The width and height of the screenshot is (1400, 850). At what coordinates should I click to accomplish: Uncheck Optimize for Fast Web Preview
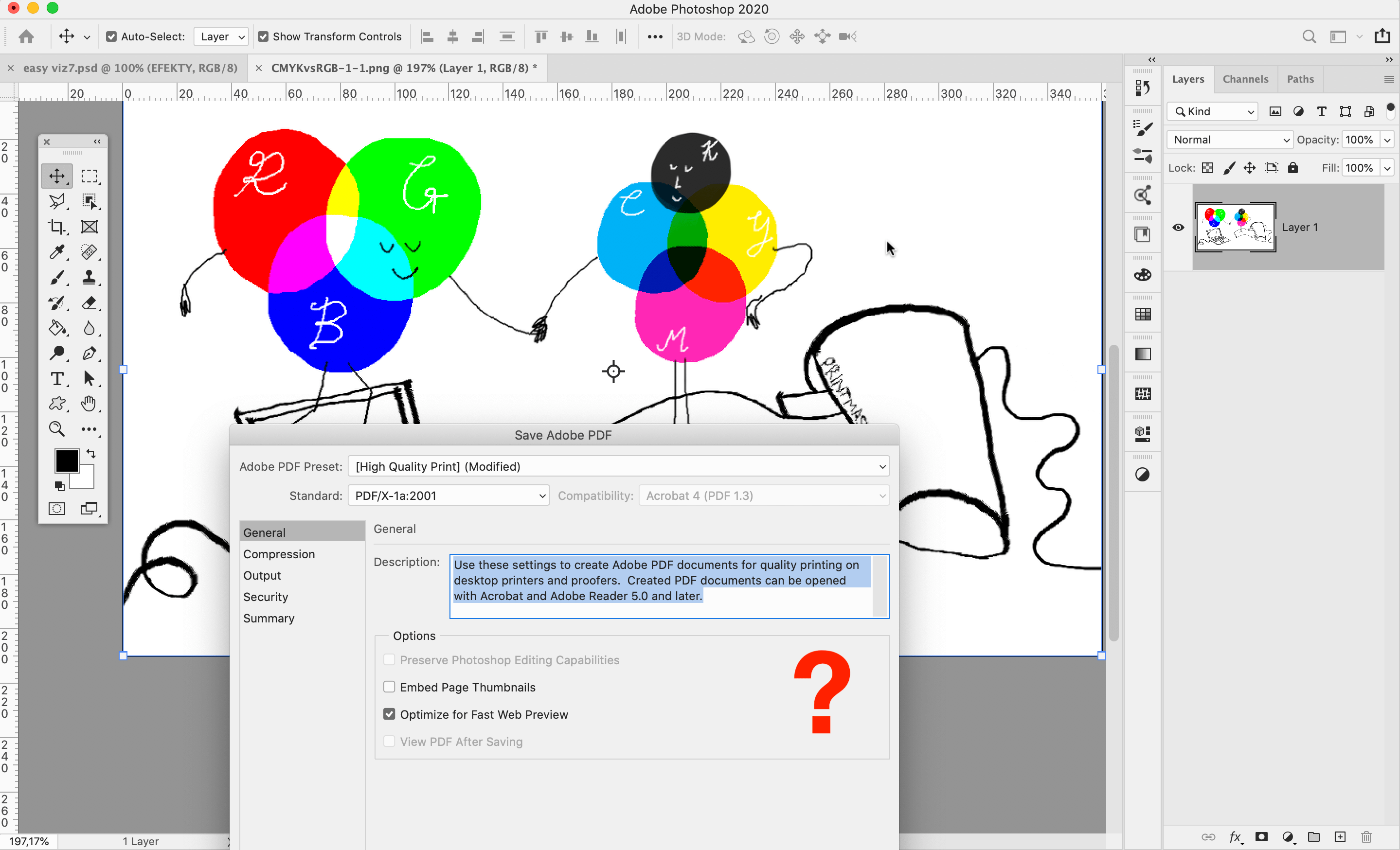389,714
